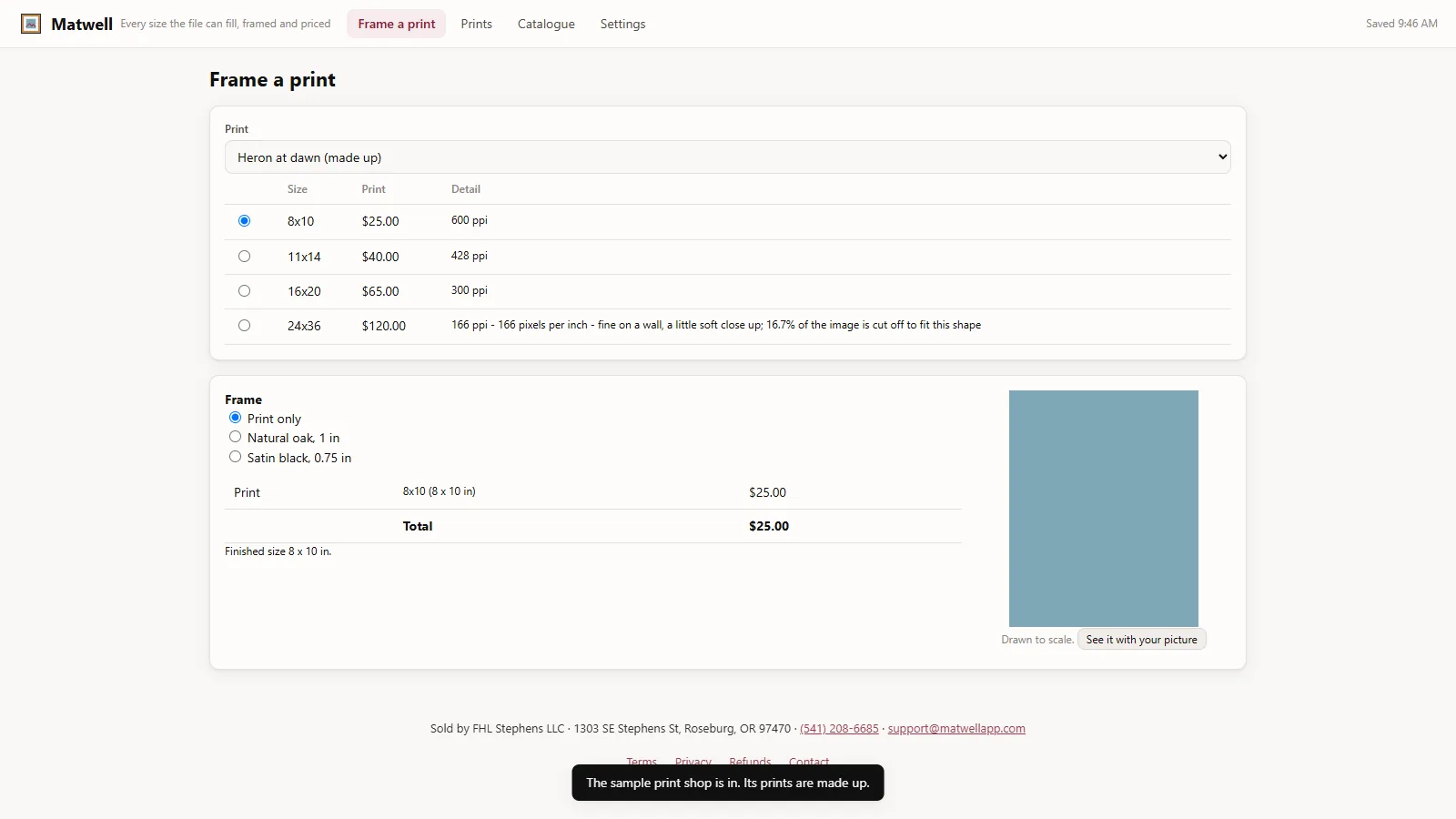Click the Matwell brand name
Screen dimensions: 1456x819
pyautogui.click(x=82, y=25)
